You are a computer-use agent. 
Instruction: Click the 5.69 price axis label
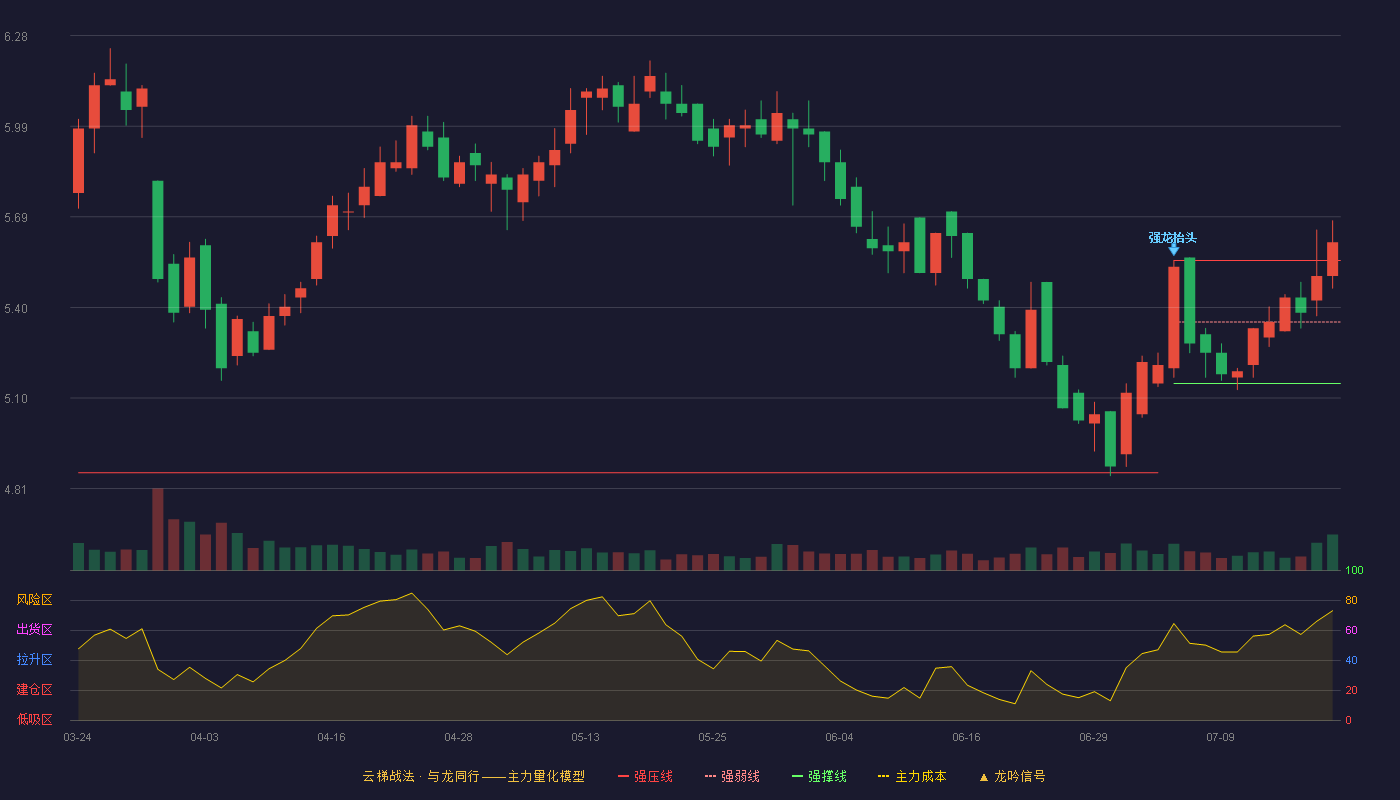15,217
